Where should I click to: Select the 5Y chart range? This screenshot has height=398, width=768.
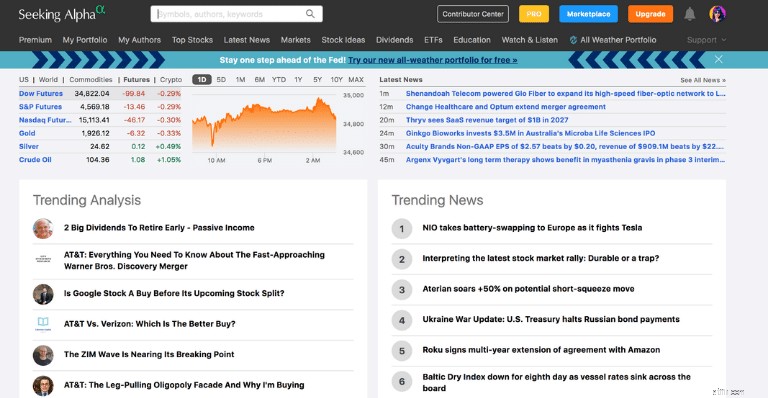317,79
